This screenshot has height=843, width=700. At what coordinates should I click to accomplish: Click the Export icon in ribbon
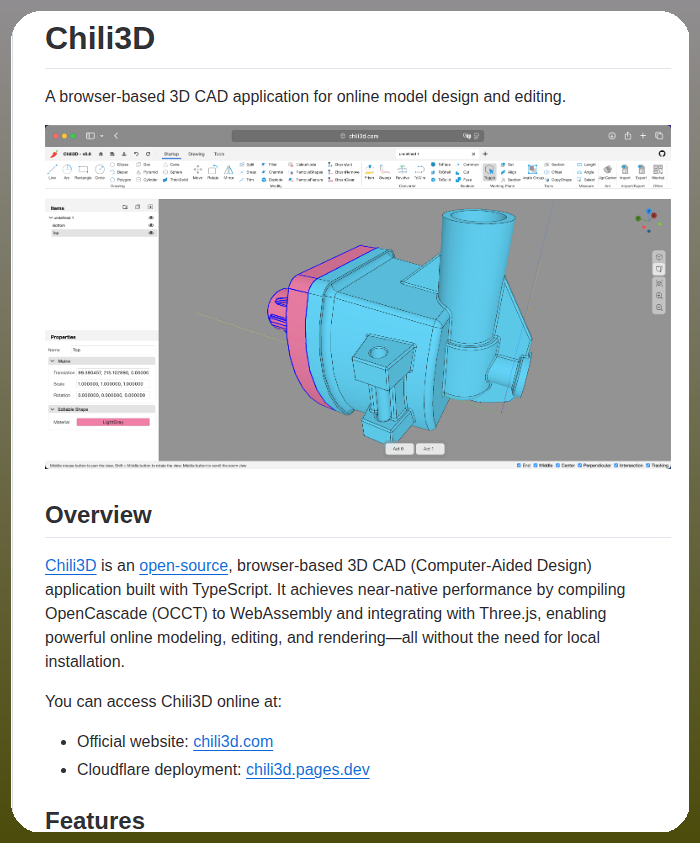[x=641, y=172]
